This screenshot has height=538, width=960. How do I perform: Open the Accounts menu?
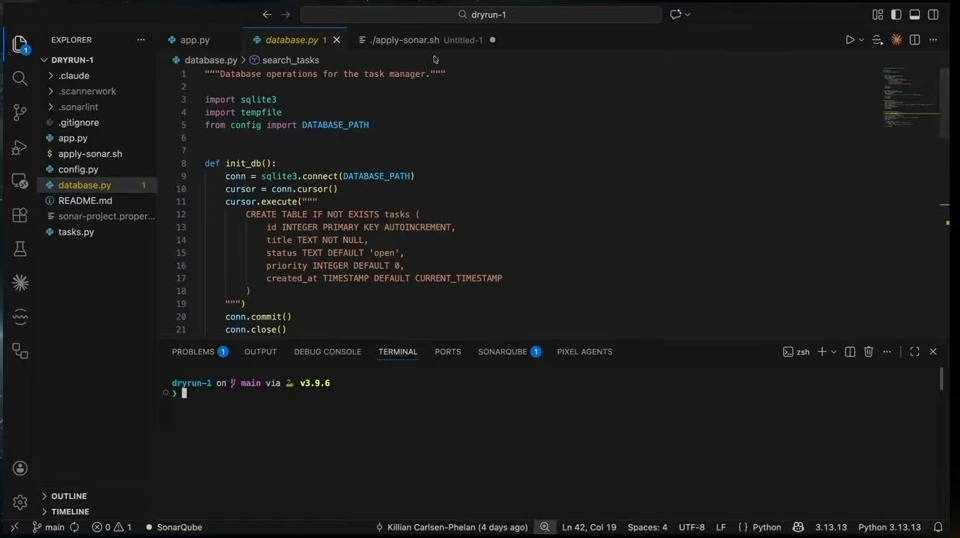coord(20,468)
